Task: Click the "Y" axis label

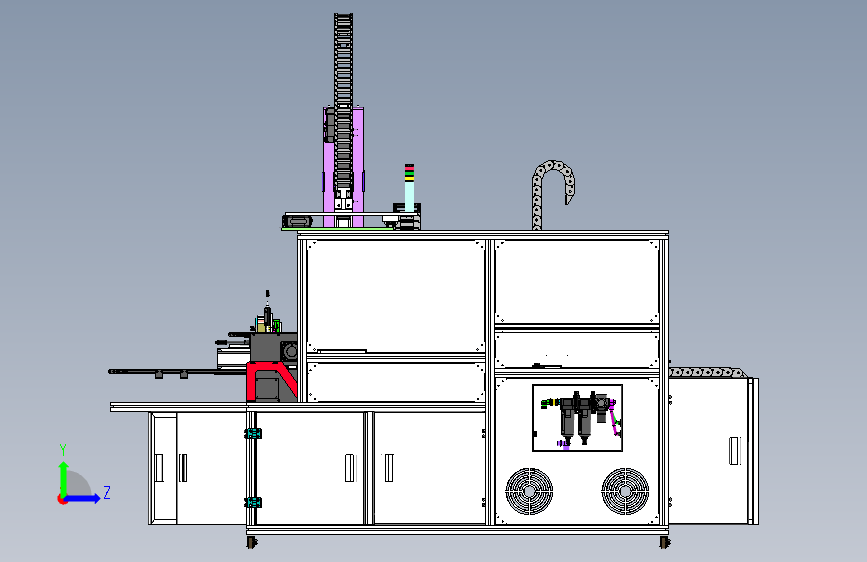Action: point(63,450)
